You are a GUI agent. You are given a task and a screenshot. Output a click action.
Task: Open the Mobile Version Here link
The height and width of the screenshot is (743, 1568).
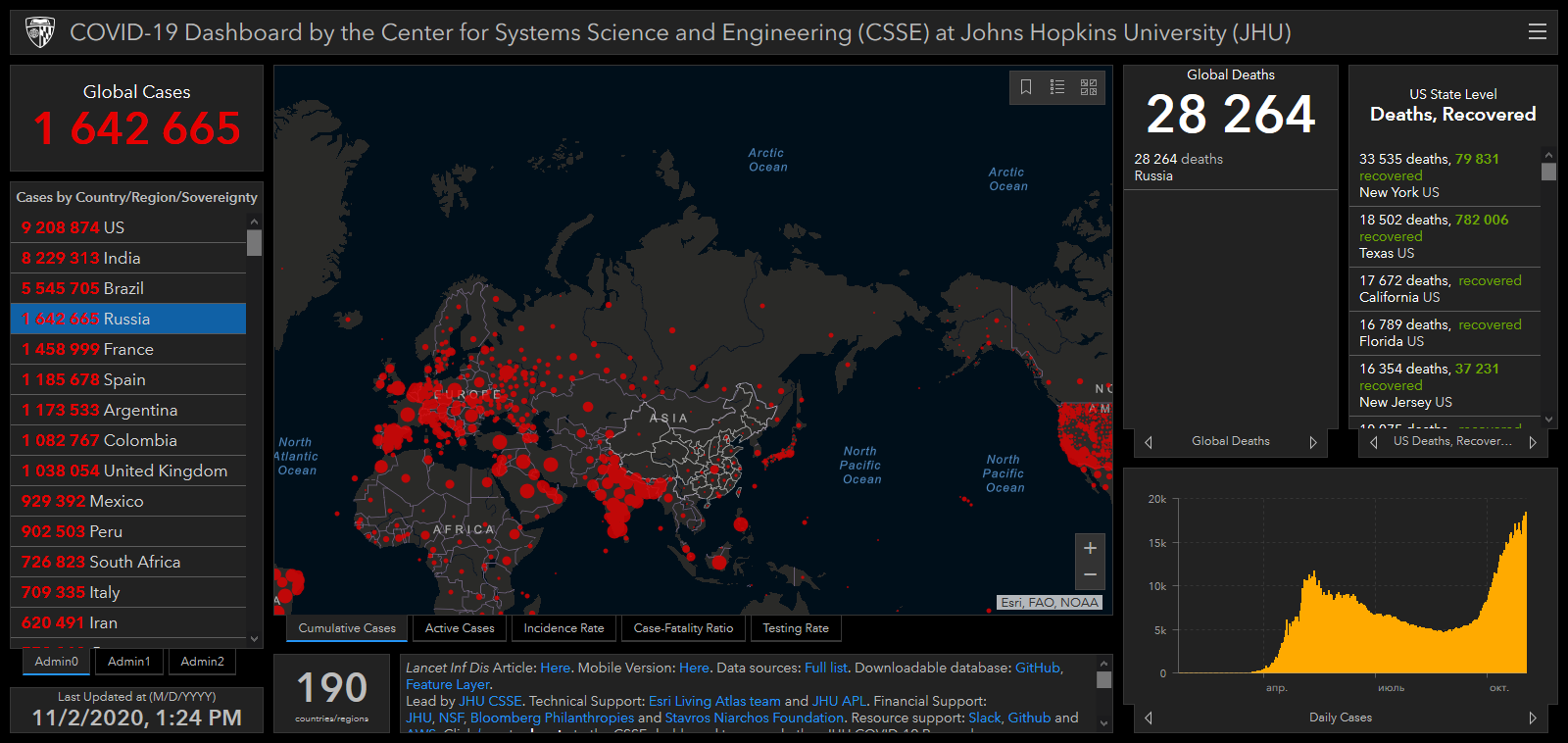click(x=694, y=668)
